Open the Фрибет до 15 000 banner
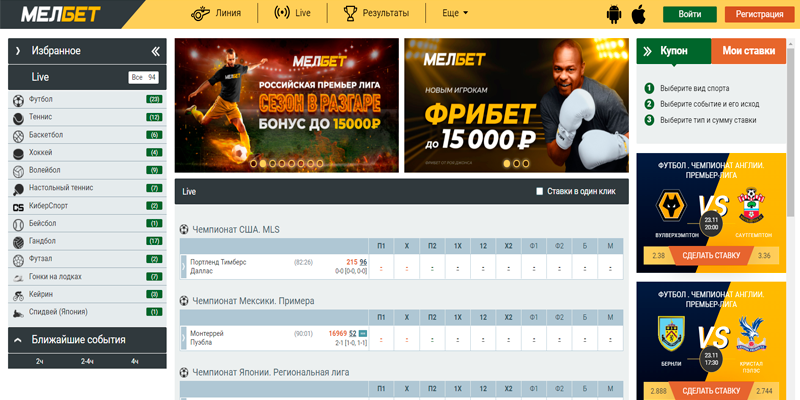Screen dimensions: 800x400 tap(516, 105)
